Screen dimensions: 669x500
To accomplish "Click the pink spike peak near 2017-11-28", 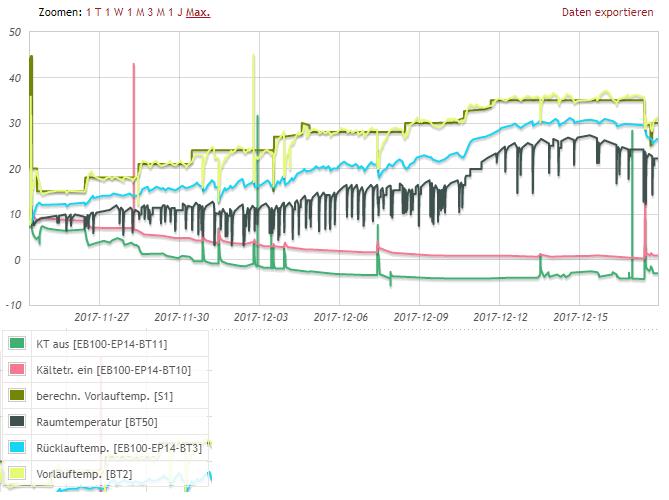I will (x=134, y=64).
